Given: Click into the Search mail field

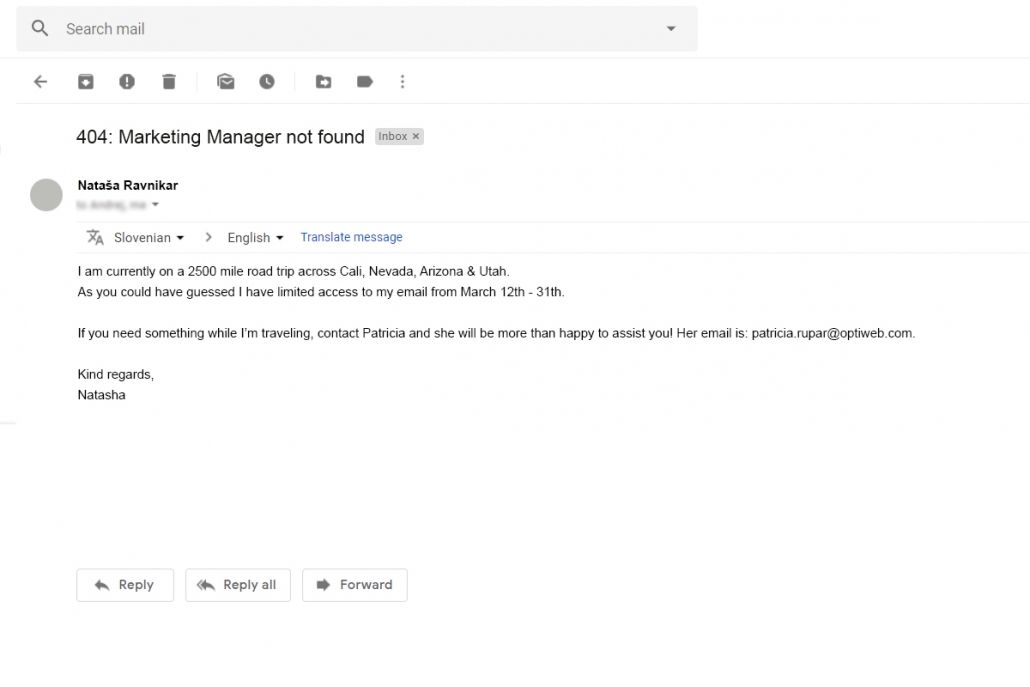Looking at the screenshot, I should [350, 28].
